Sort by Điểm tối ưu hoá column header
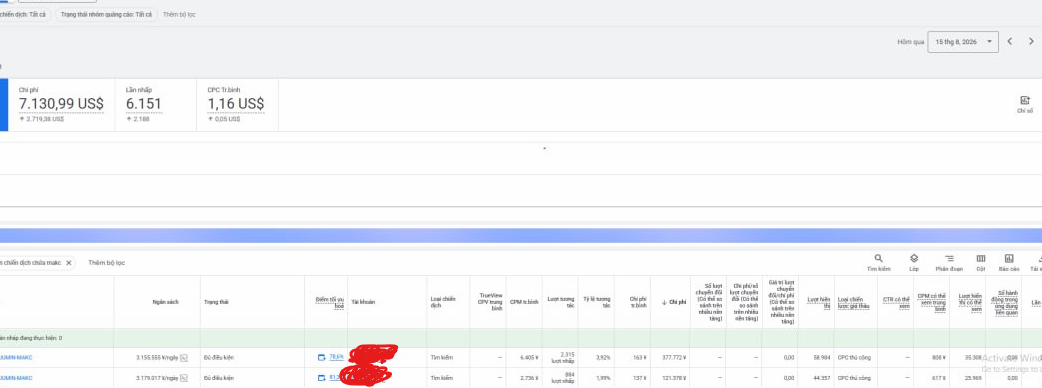This screenshot has width=1042, height=388. point(330,302)
